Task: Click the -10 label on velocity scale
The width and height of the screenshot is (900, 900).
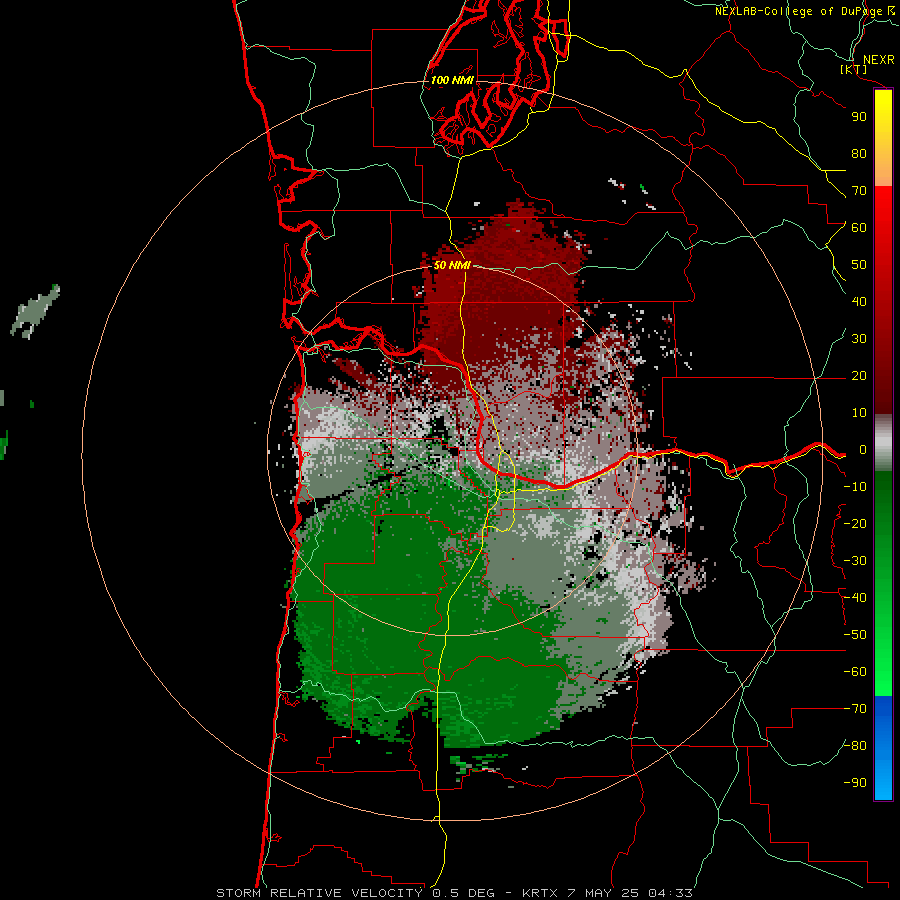Action: [x=855, y=487]
